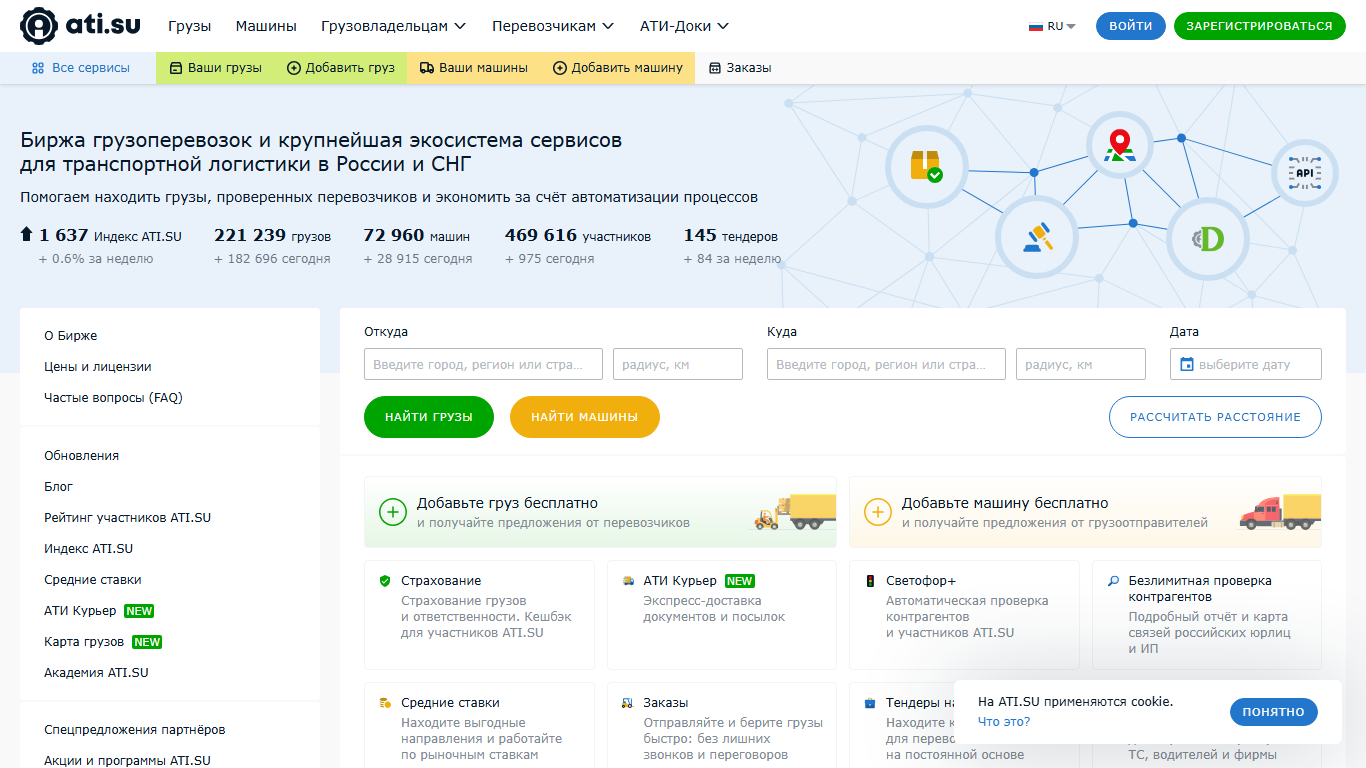Click the Страхование shield icon

385,580
